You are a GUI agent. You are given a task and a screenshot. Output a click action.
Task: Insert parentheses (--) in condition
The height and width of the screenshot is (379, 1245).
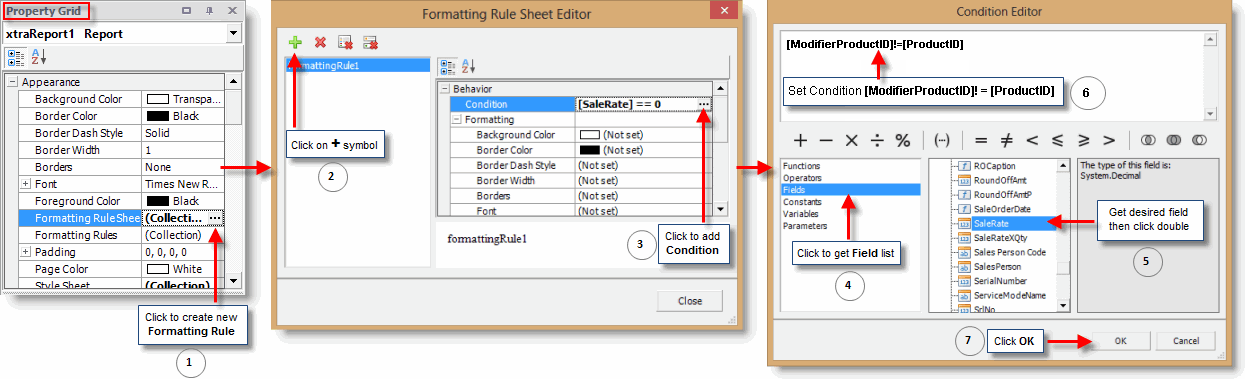pos(941,139)
